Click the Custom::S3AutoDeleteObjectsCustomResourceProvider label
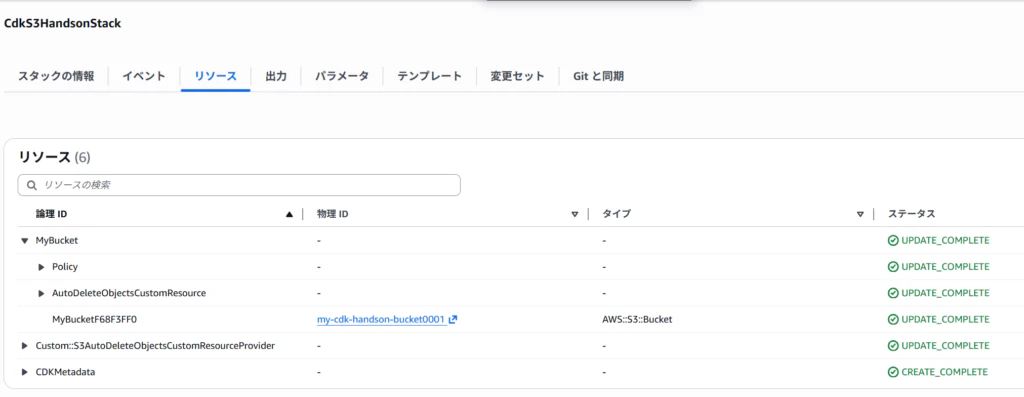 pos(155,345)
